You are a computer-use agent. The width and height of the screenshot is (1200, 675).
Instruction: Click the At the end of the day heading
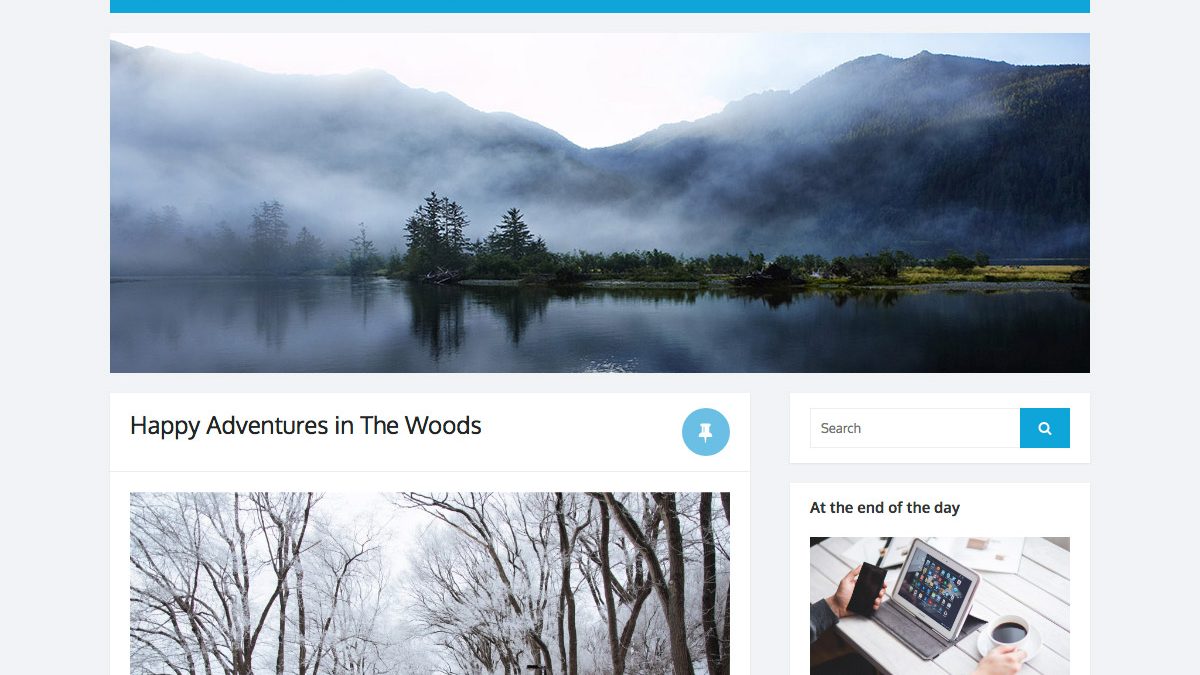[x=885, y=507]
